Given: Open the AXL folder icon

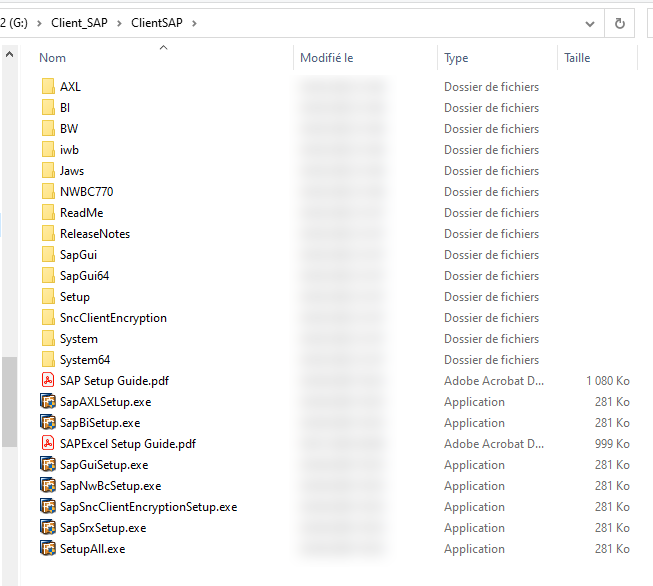Looking at the screenshot, I should click(48, 87).
